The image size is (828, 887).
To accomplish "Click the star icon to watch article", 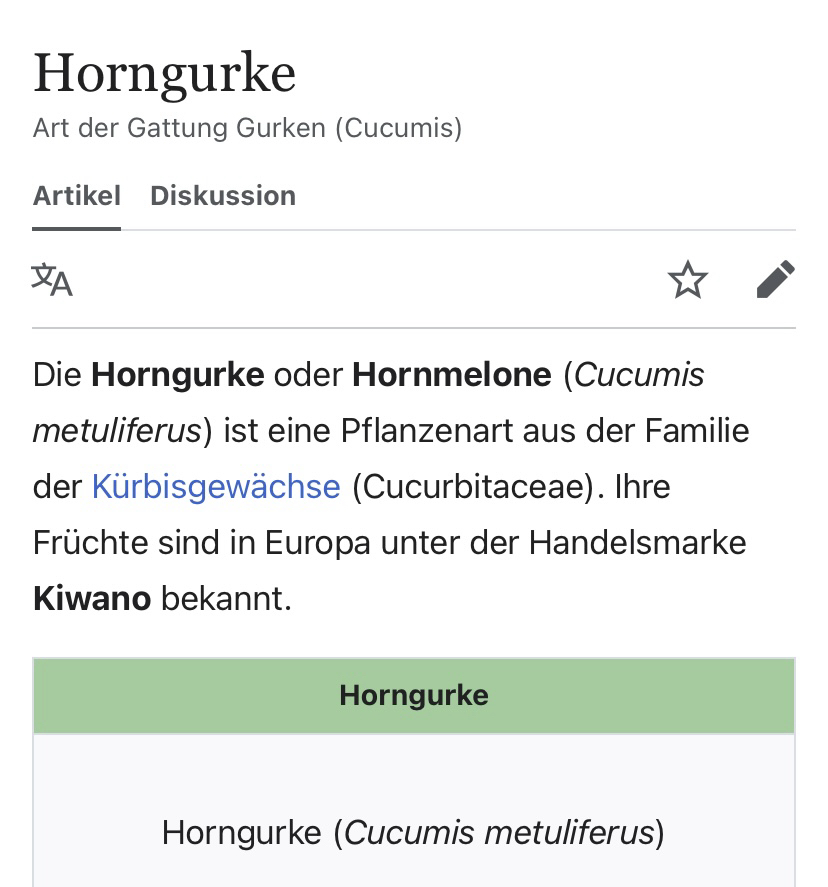I will pos(688,280).
